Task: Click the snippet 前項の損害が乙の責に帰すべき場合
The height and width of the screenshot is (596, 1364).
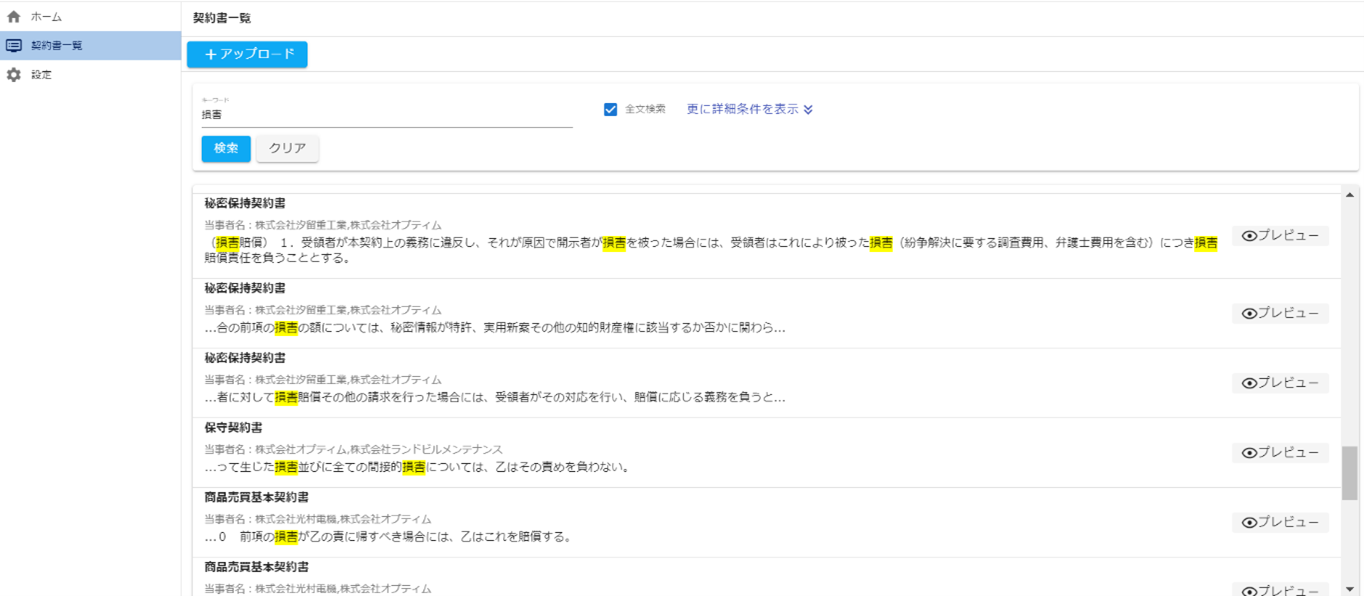Action: pyautogui.click(x=388, y=537)
